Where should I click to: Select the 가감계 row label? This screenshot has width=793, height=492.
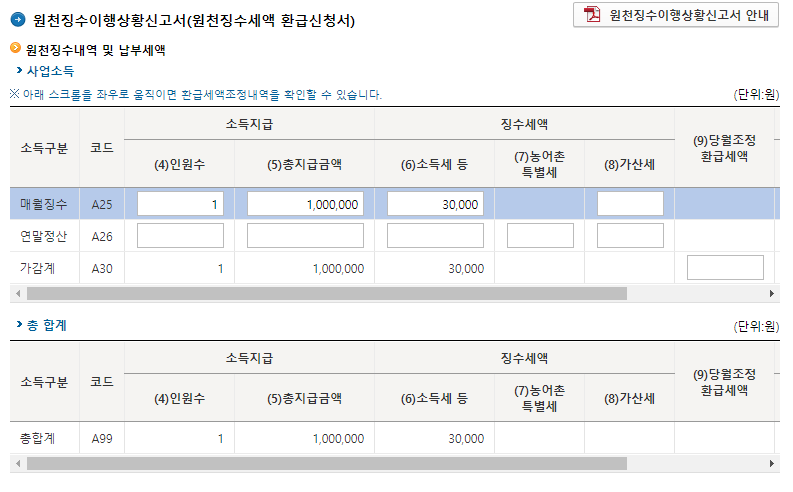[x=37, y=268]
